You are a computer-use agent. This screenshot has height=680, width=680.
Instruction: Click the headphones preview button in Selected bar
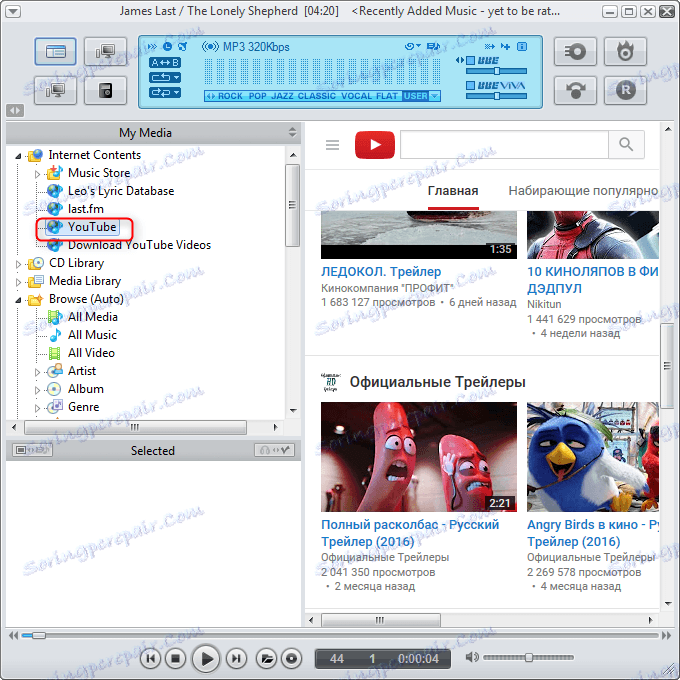pos(275,450)
